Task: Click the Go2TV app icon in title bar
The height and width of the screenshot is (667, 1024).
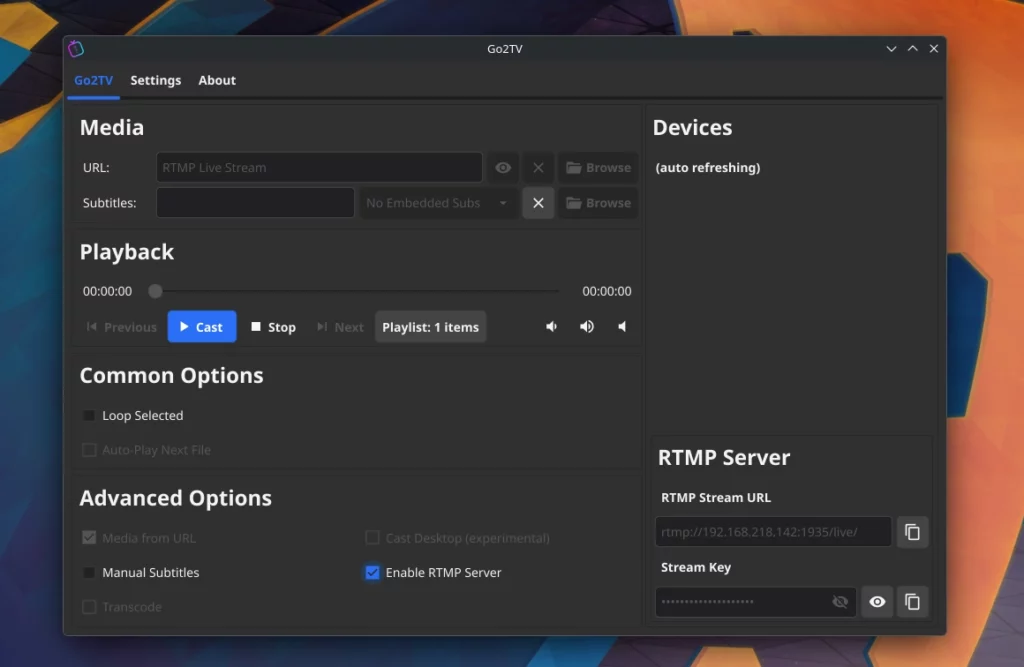Action: point(76,48)
